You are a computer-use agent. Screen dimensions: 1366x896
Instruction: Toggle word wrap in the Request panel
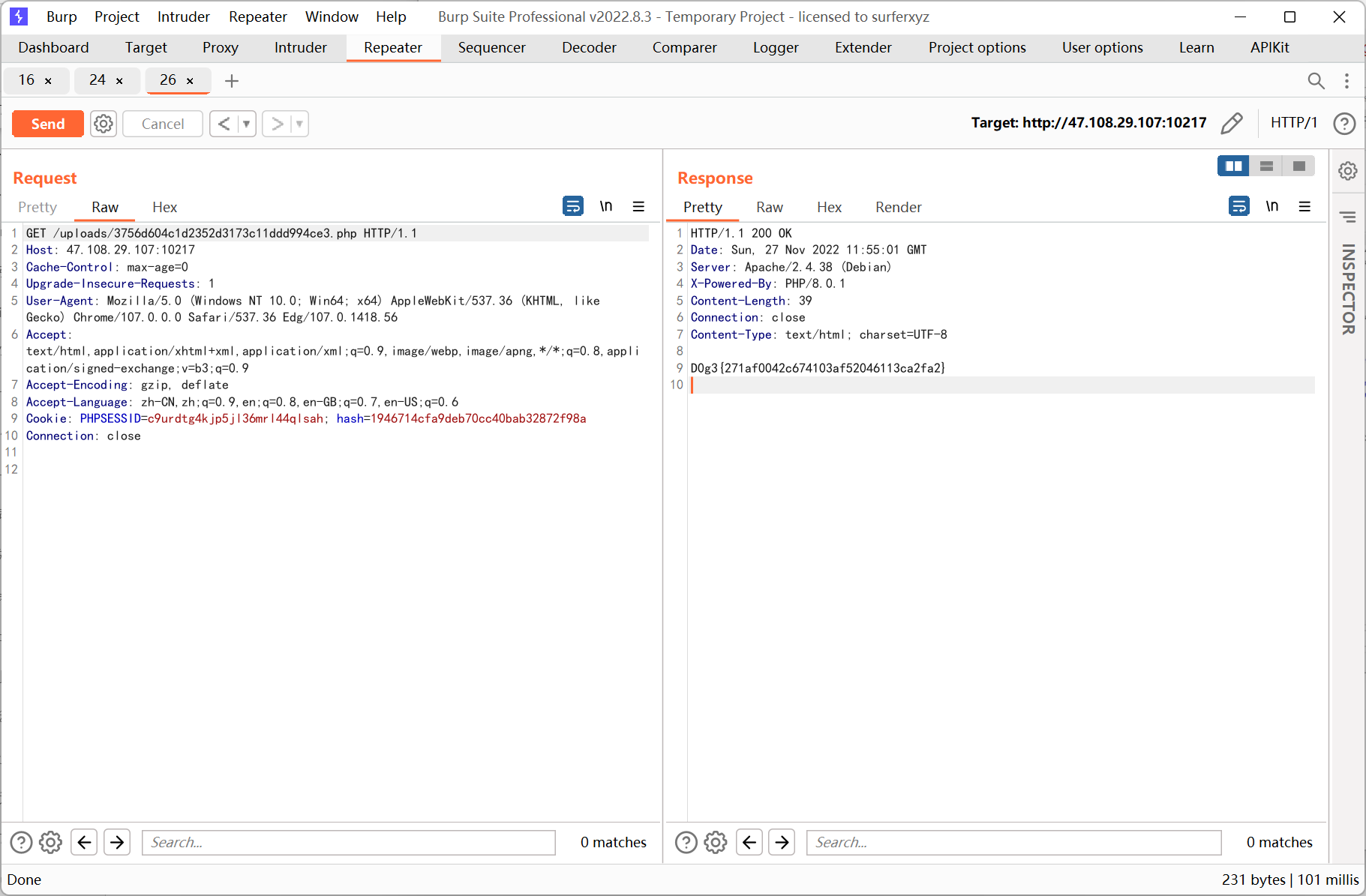click(573, 206)
